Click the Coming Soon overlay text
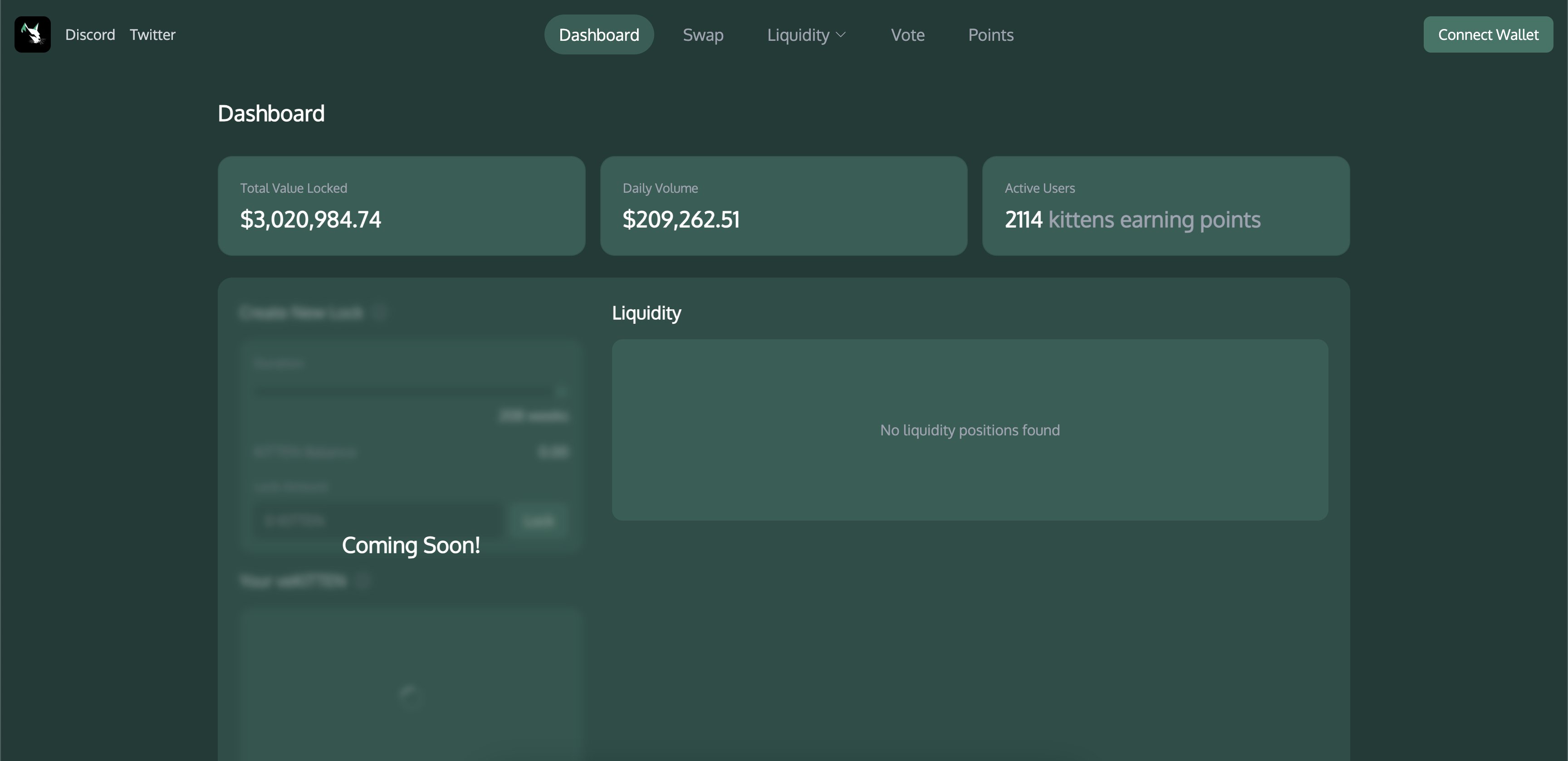The height and width of the screenshot is (761, 1568). point(412,546)
